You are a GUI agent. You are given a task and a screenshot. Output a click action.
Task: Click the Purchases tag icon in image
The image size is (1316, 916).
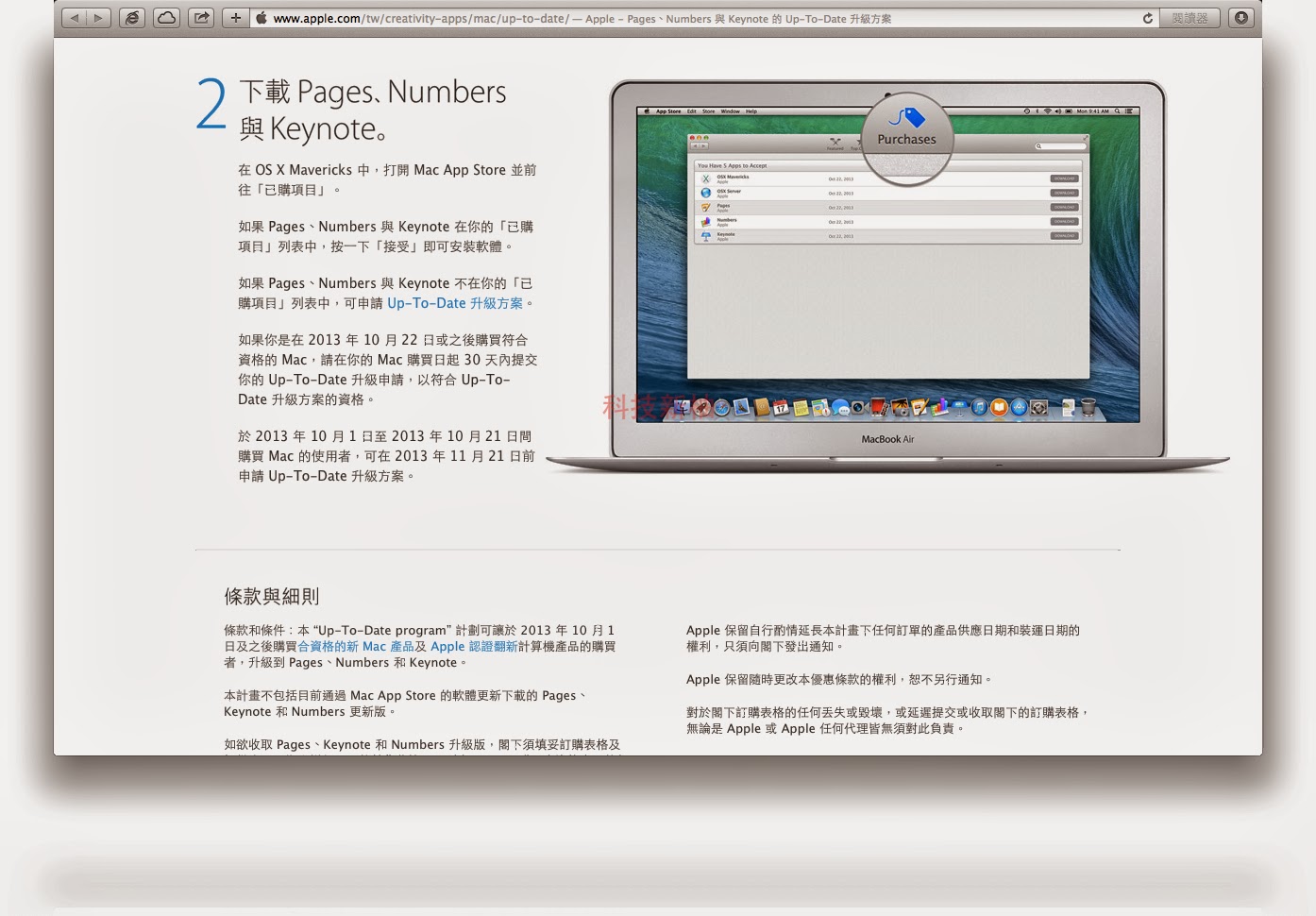907,118
